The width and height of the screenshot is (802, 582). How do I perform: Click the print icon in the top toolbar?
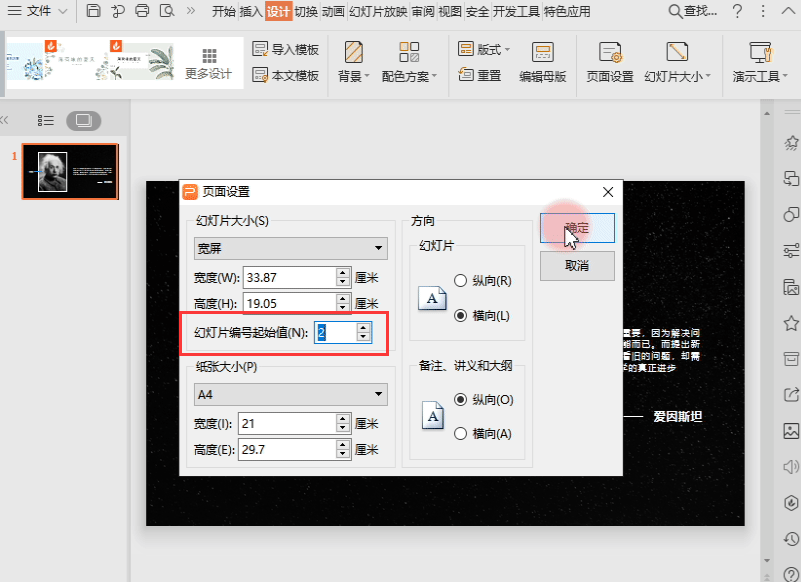click(x=142, y=12)
